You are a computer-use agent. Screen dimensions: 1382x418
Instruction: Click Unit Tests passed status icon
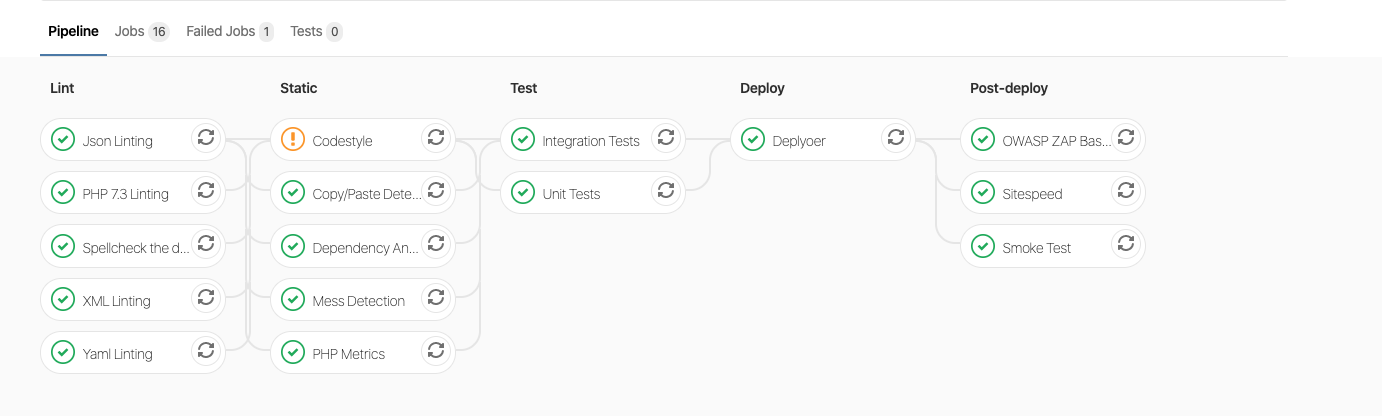[x=523, y=193]
